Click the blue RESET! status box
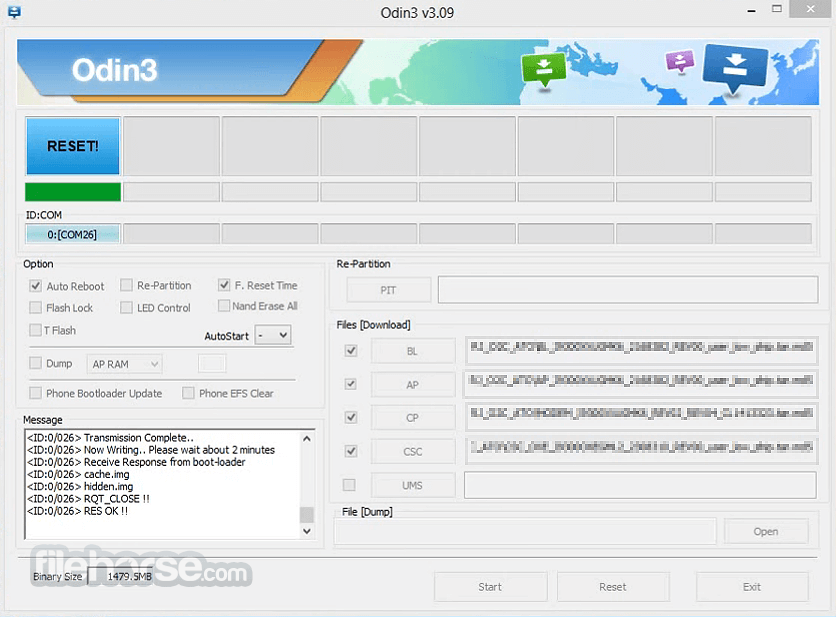Image resolution: width=836 pixels, height=617 pixels. [73, 146]
